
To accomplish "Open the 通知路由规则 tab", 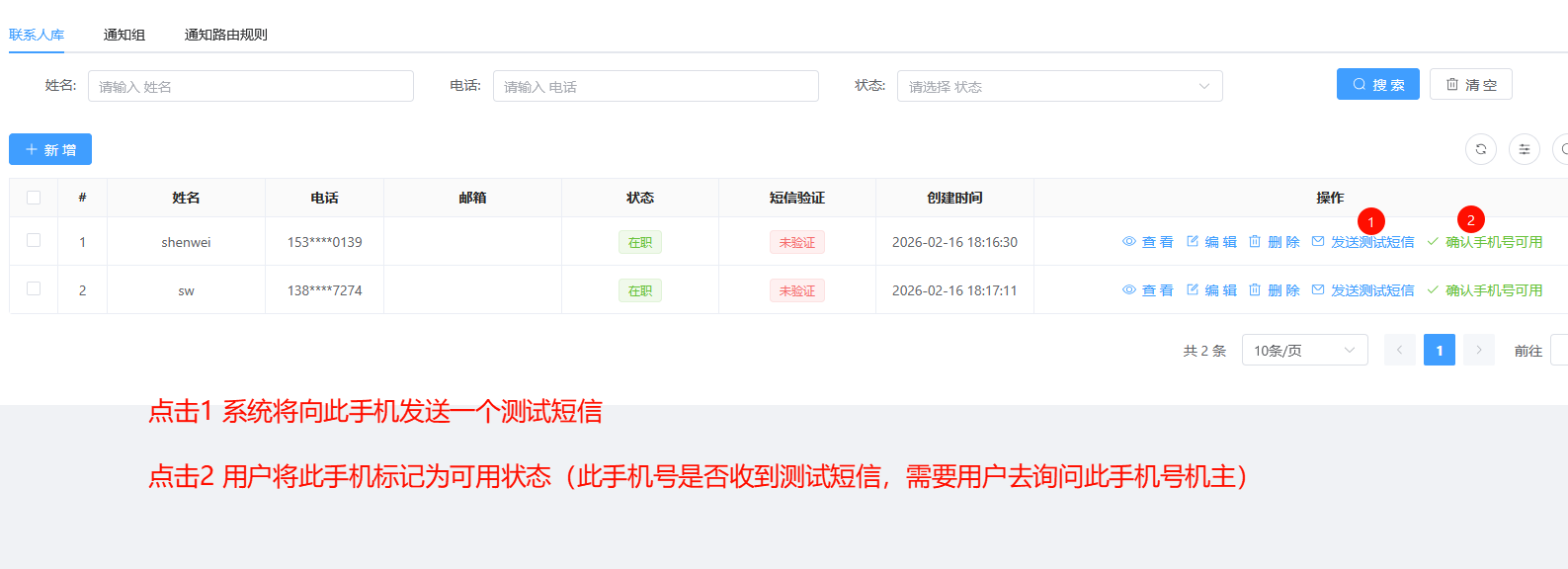I will click(225, 35).
